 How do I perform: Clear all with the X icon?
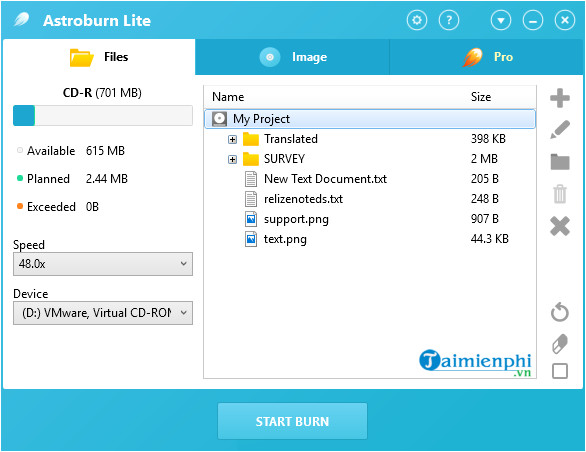point(560,226)
